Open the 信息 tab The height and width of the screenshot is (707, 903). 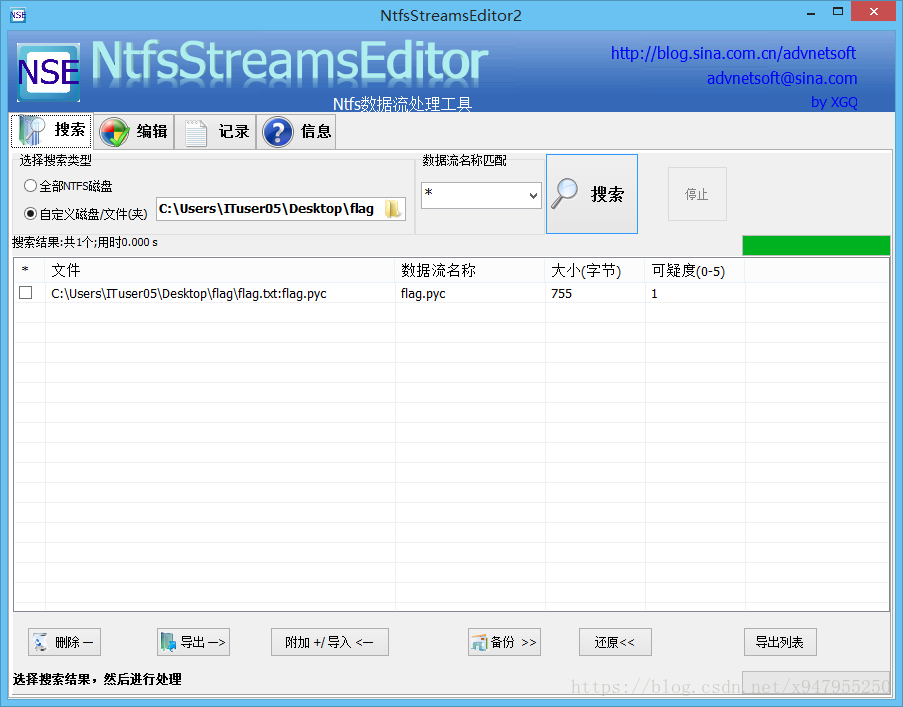coord(296,132)
